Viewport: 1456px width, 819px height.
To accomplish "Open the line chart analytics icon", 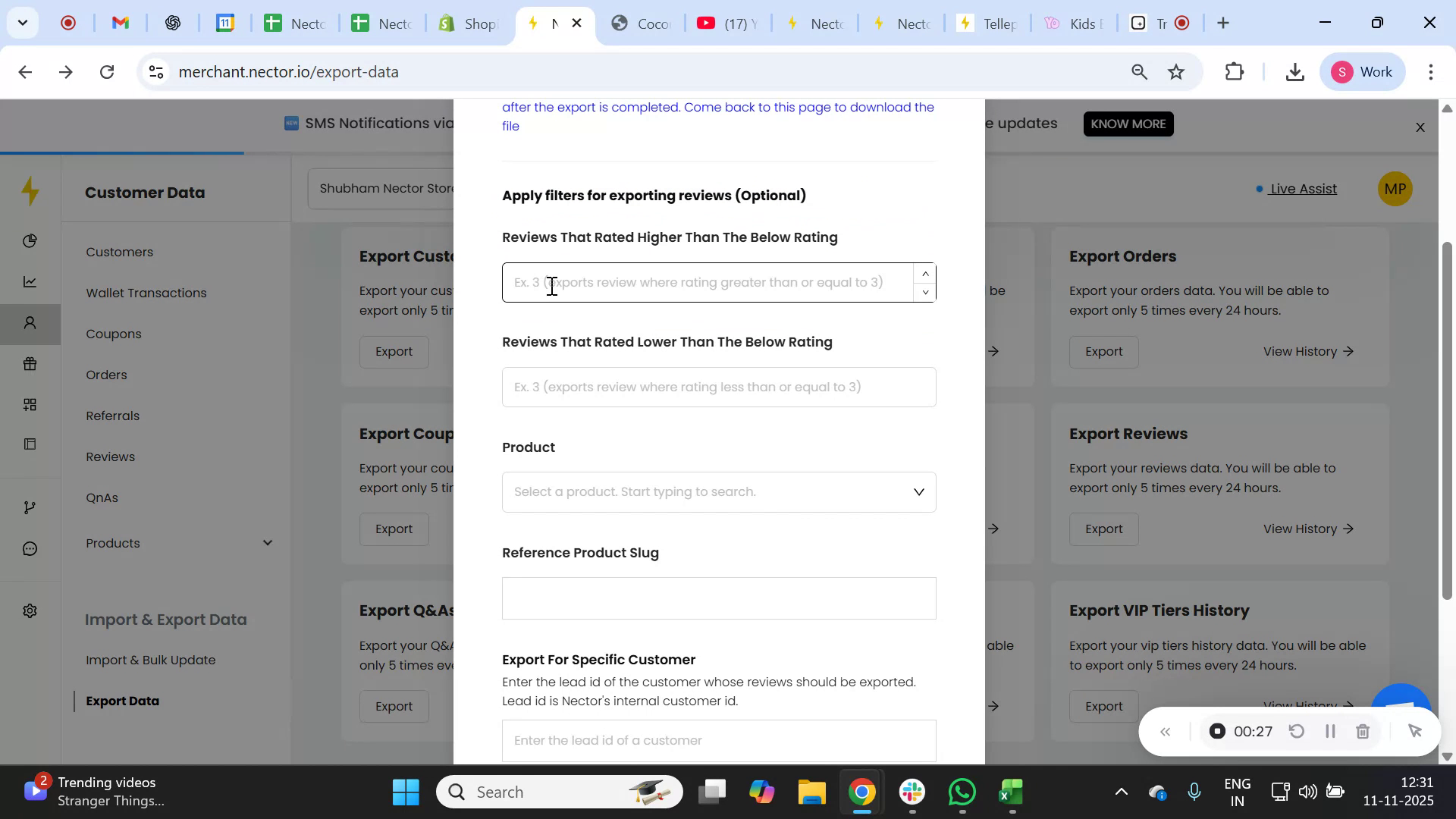I will click(x=30, y=281).
